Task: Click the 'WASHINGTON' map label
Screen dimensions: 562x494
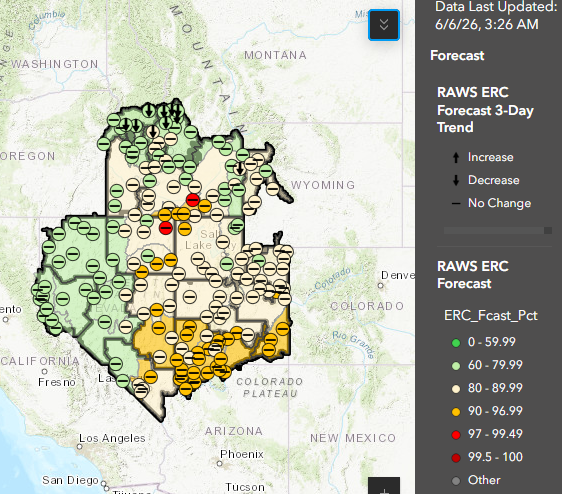Action: point(54,64)
